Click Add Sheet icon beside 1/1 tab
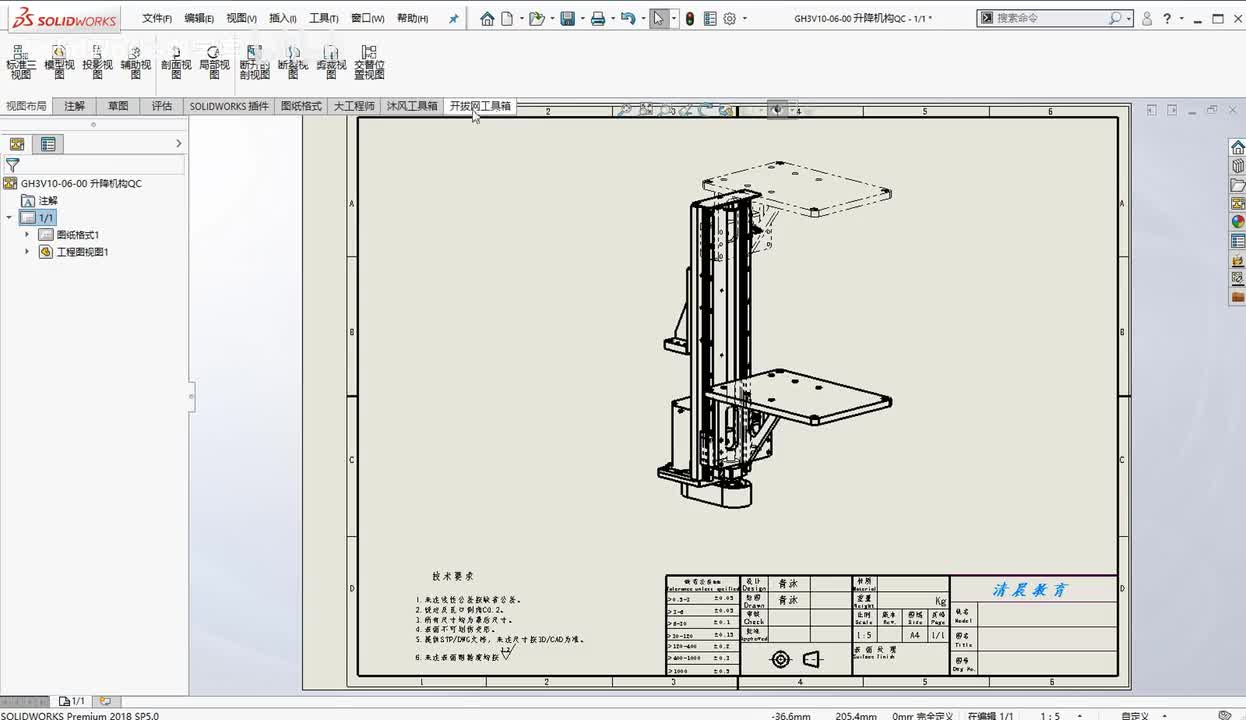This screenshot has height=720, width=1246. (x=105, y=702)
